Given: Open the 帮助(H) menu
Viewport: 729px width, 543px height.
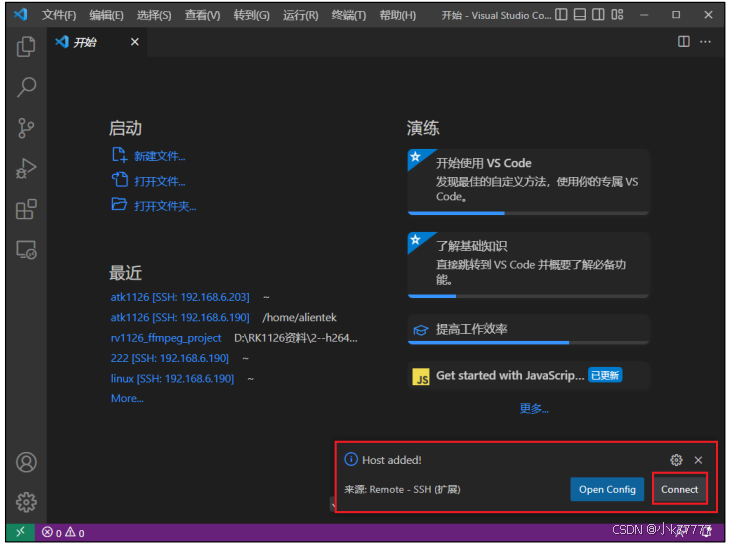Looking at the screenshot, I should [x=398, y=15].
